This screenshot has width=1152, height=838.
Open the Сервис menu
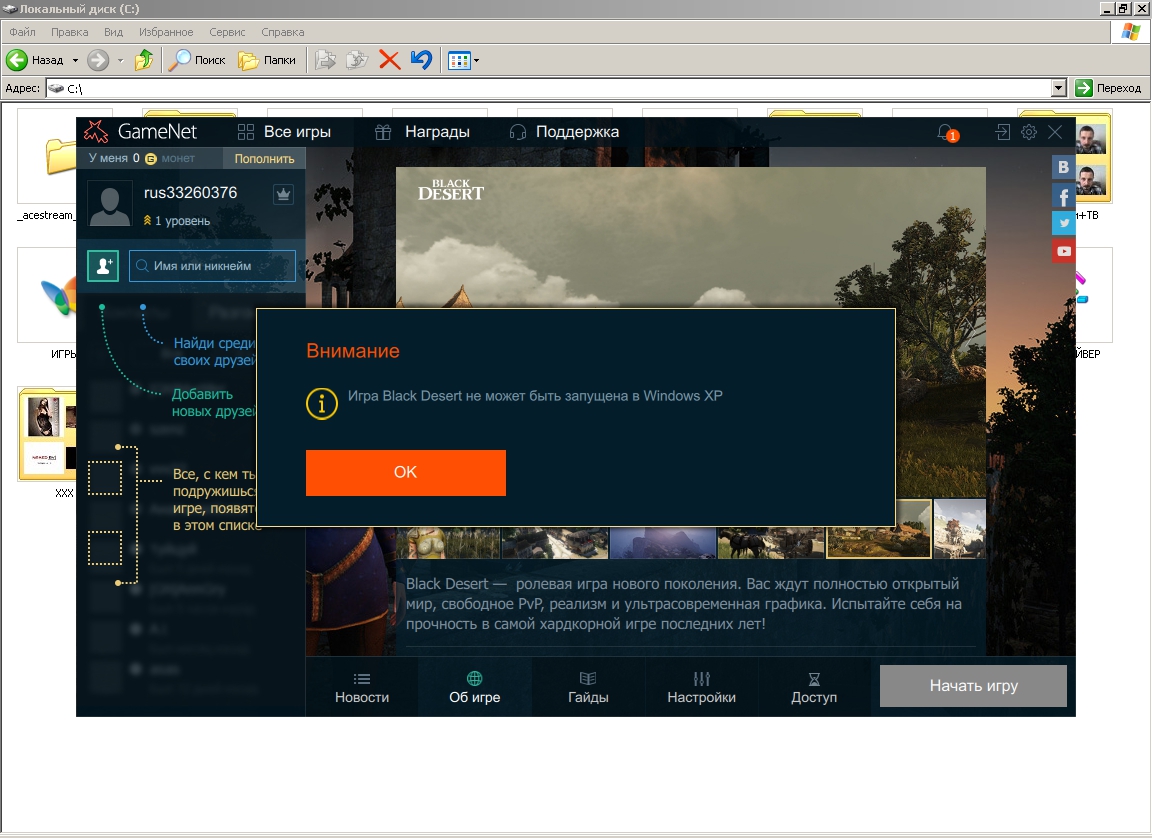tap(227, 32)
